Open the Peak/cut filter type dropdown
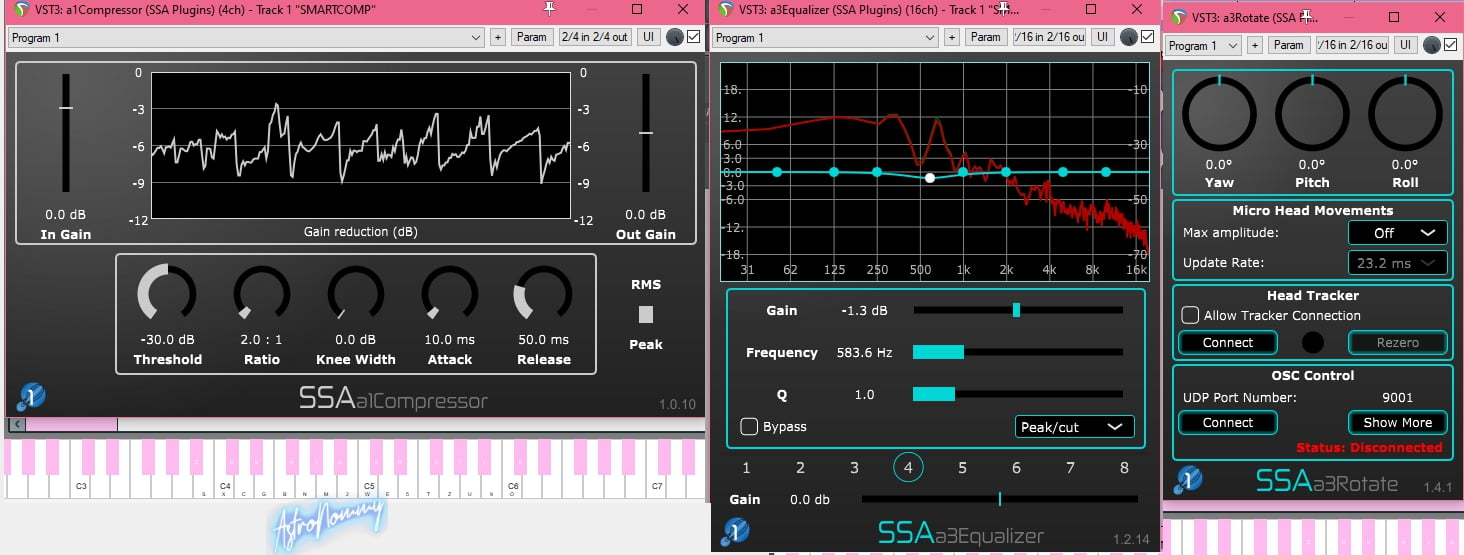 [1074, 427]
